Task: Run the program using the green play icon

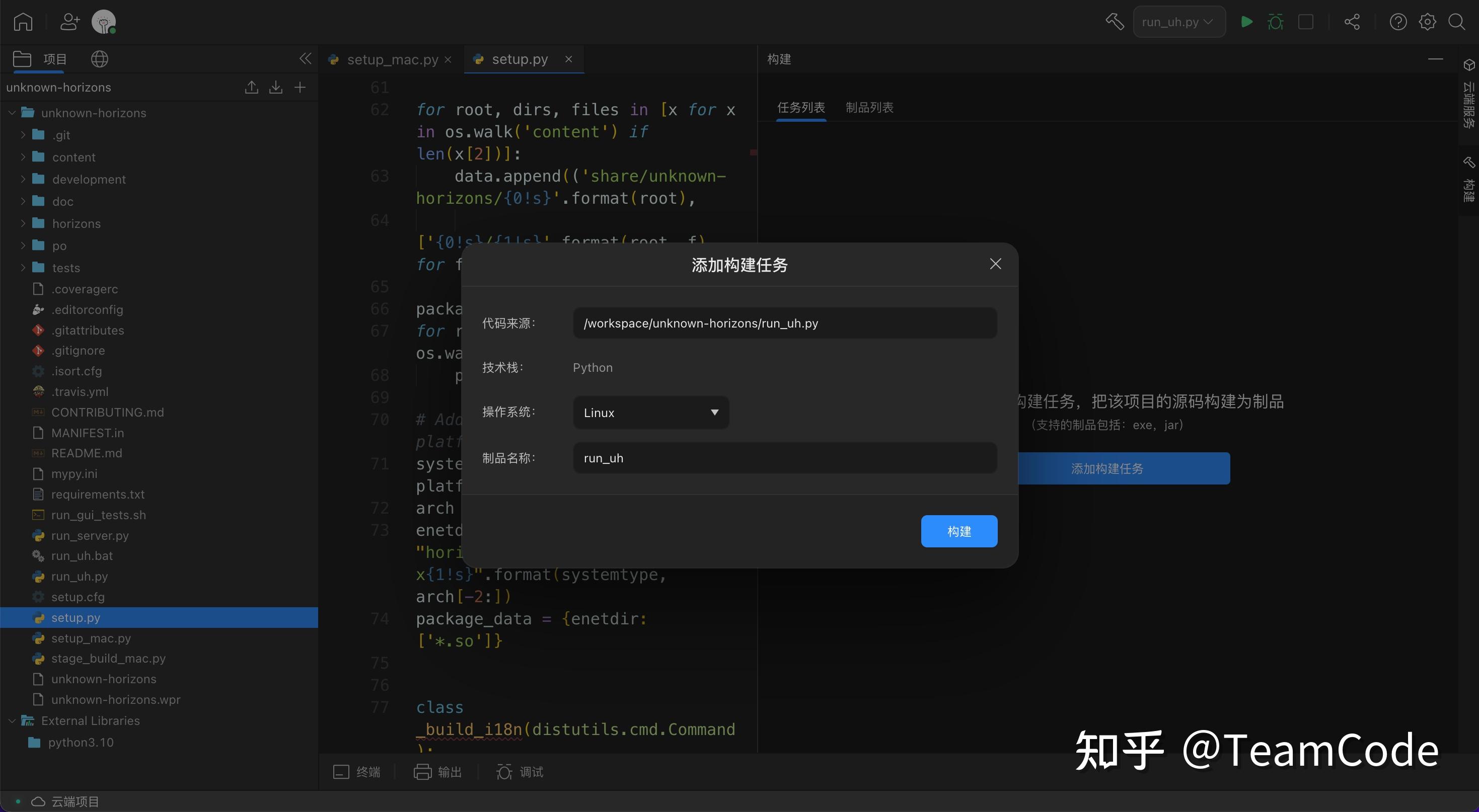Action: [x=1246, y=22]
